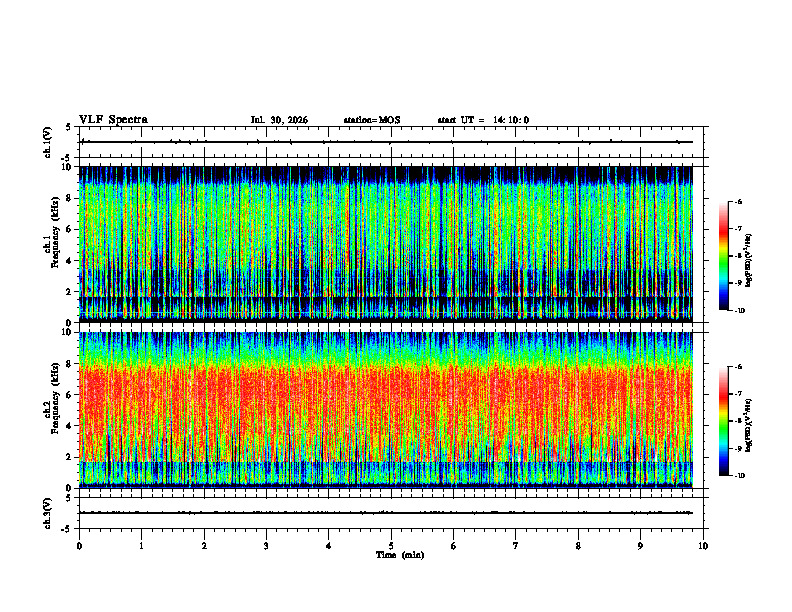Click the -6 tick on ch.2 colorbar
This screenshot has height=612, width=792.
click(x=738, y=367)
